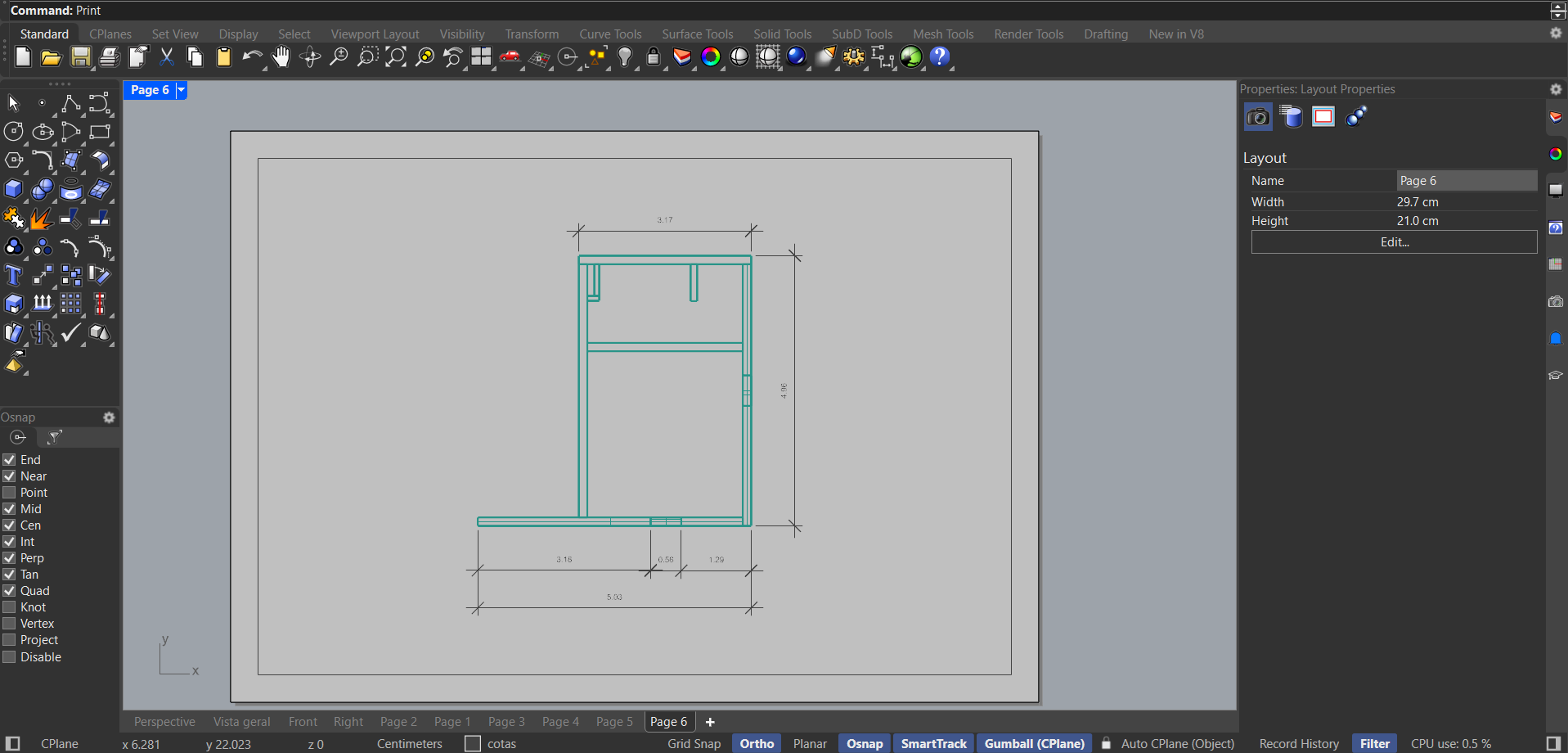The image size is (1568, 753).
Task: Switch to the Curve Tools toolbar tab
Action: click(610, 34)
